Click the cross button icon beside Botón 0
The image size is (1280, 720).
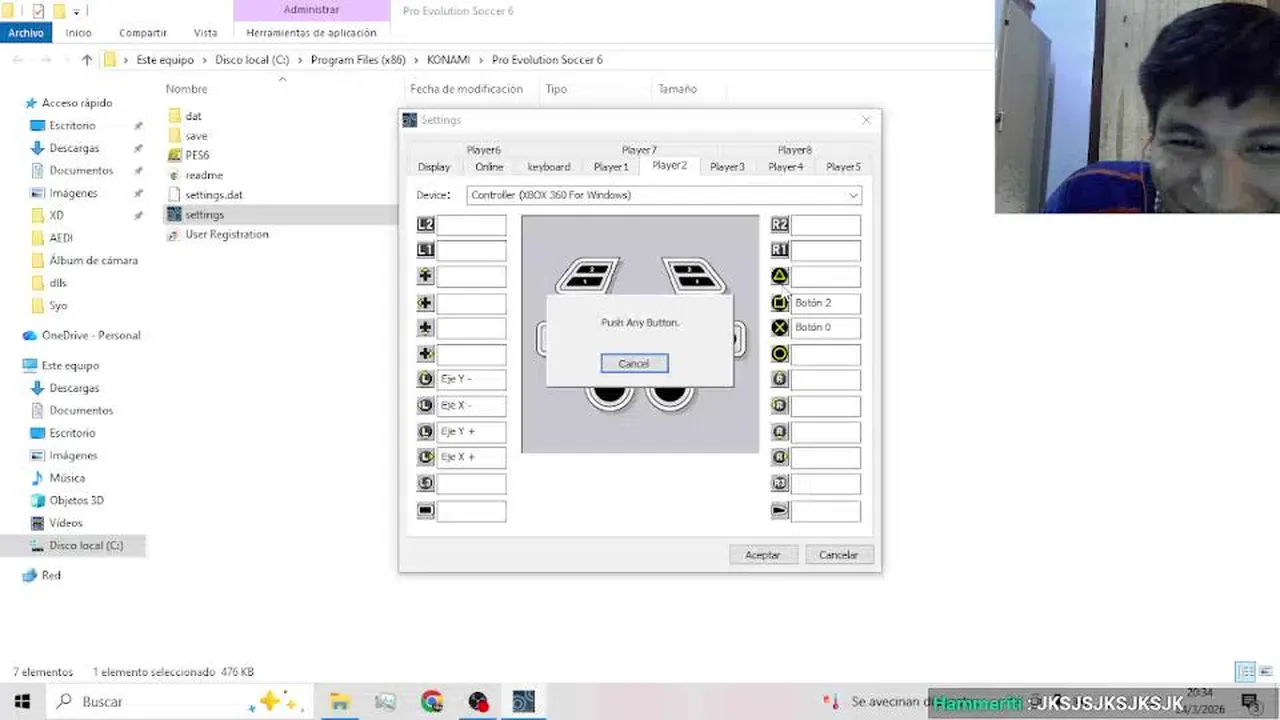click(780, 327)
